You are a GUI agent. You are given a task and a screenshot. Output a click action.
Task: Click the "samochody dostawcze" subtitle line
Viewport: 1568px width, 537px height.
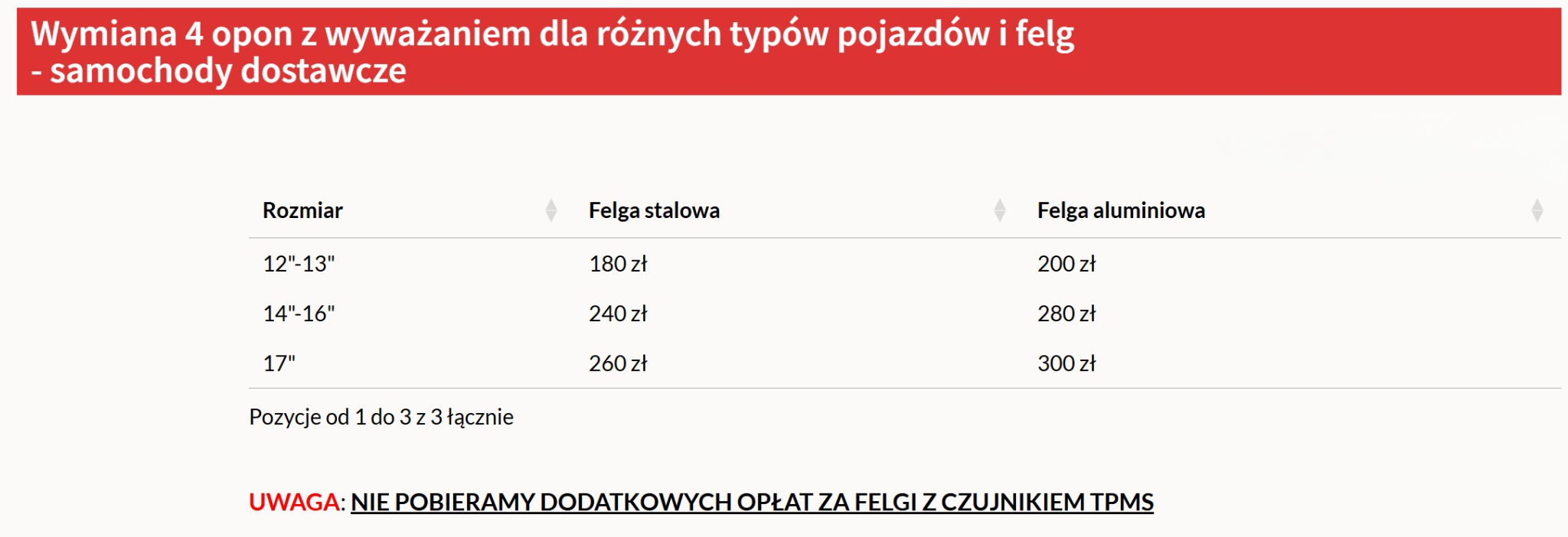click(227, 71)
